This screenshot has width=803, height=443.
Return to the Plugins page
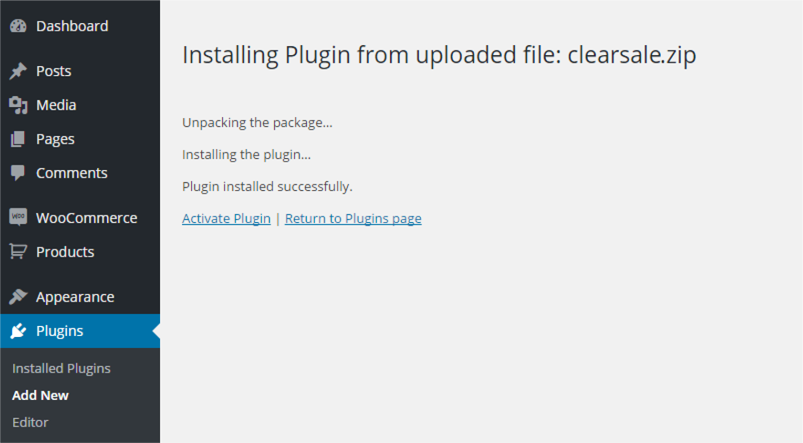click(353, 218)
